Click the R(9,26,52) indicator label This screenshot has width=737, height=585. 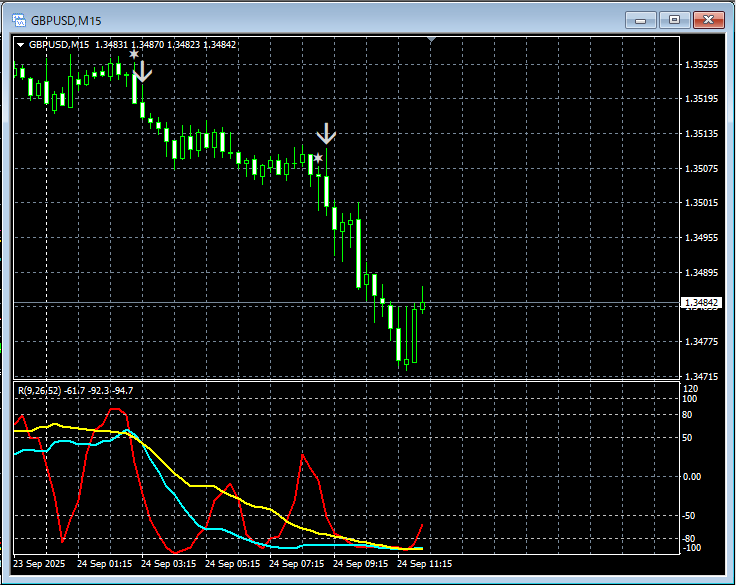(x=40, y=390)
